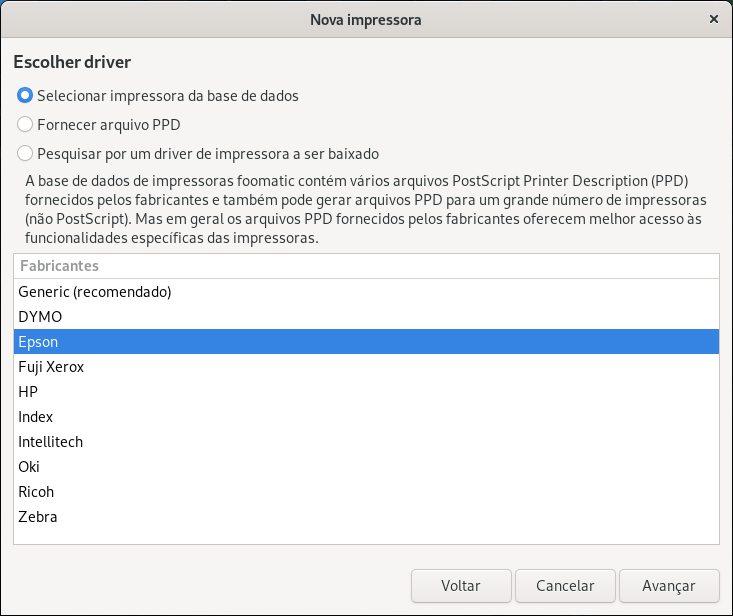
Task: Choose Intellitech manufacturer
Action: 366,442
